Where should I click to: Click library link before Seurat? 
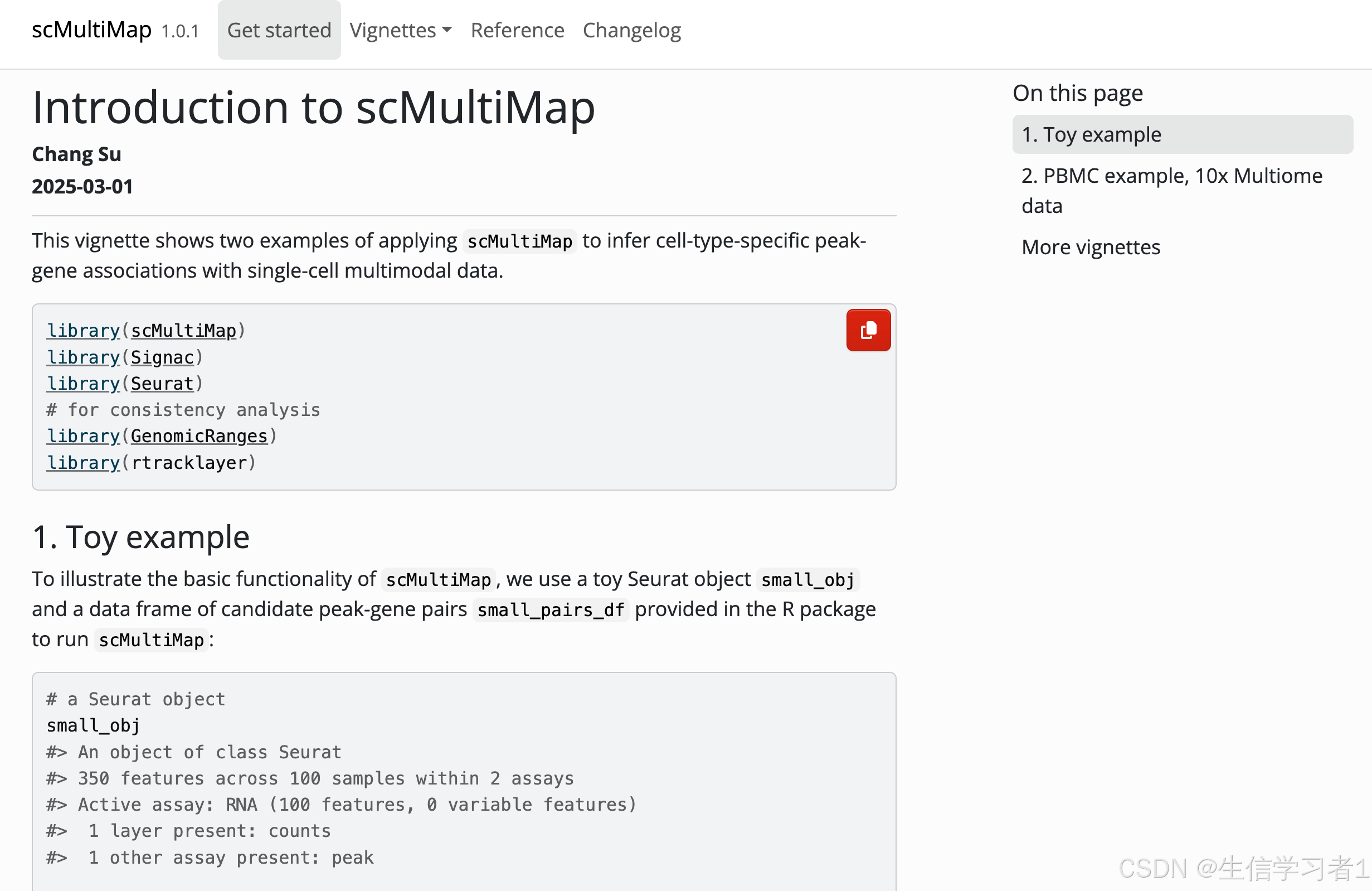click(83, 384)
